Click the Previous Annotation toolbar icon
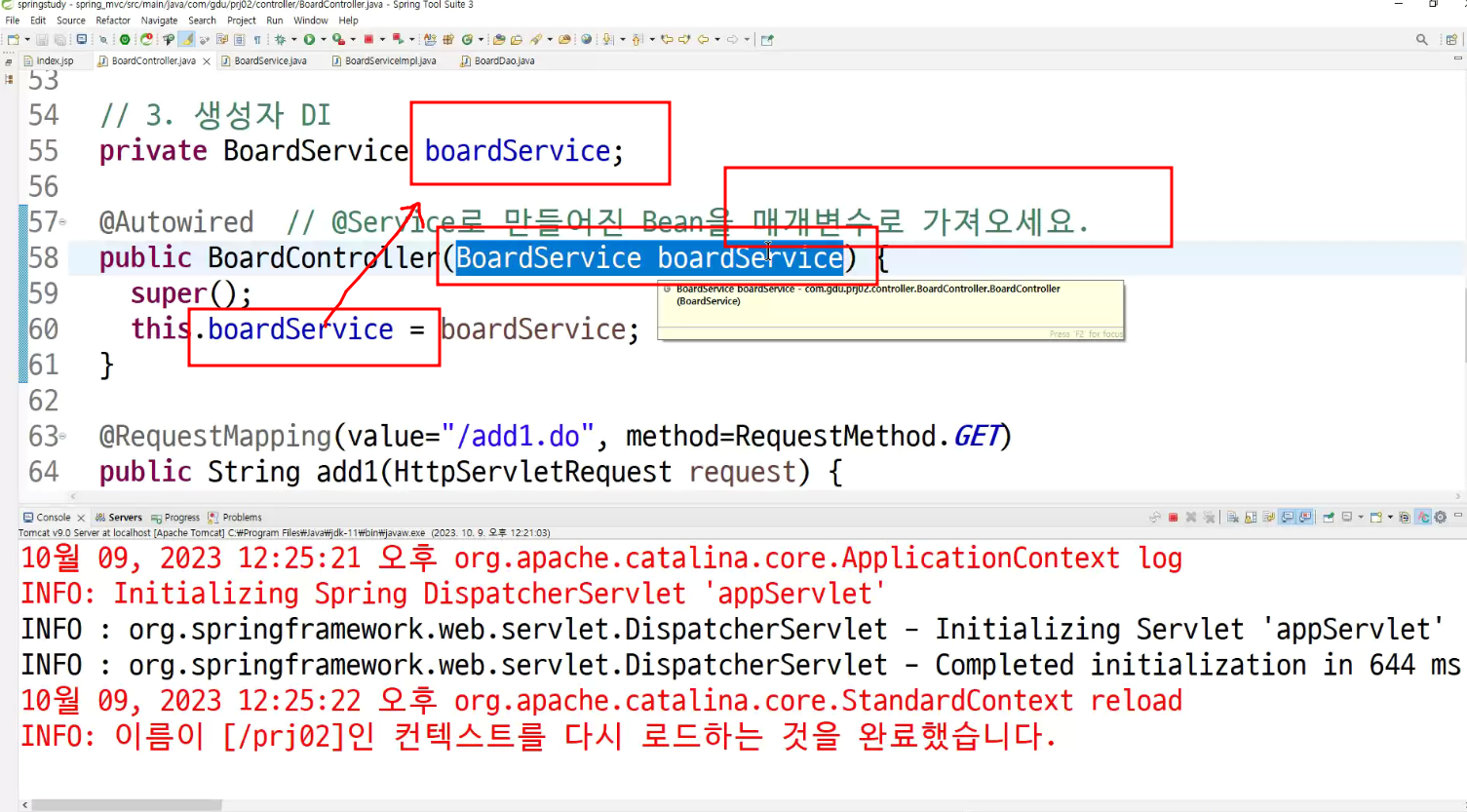The image size is (1467, 812). (637, 40)
